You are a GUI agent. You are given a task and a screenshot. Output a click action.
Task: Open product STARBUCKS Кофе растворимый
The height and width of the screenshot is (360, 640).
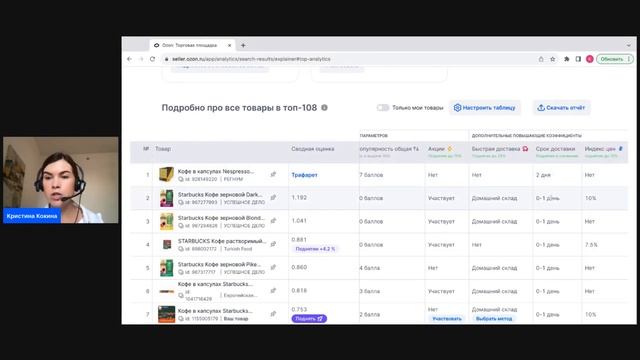click(x=222, y=241)
